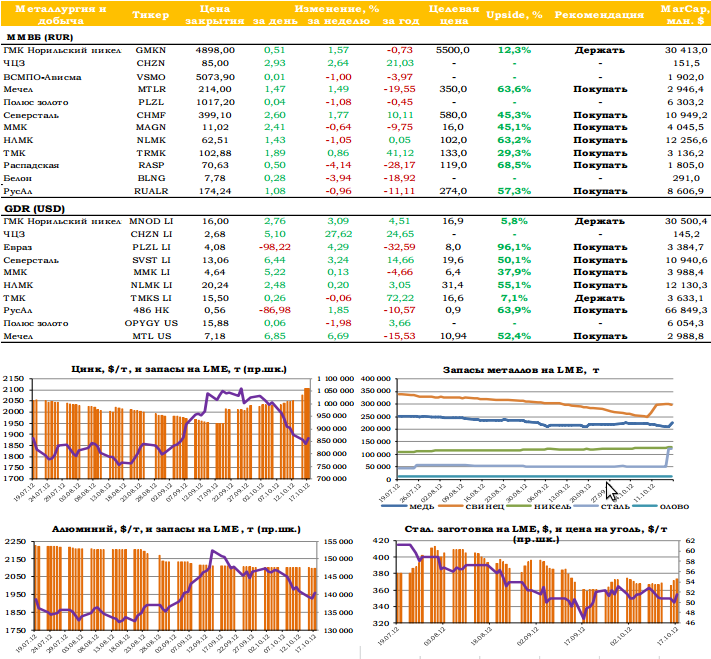Click the VSMO ticker cell
The width and height of the screenshot is (711, 659).
[151, 77]
